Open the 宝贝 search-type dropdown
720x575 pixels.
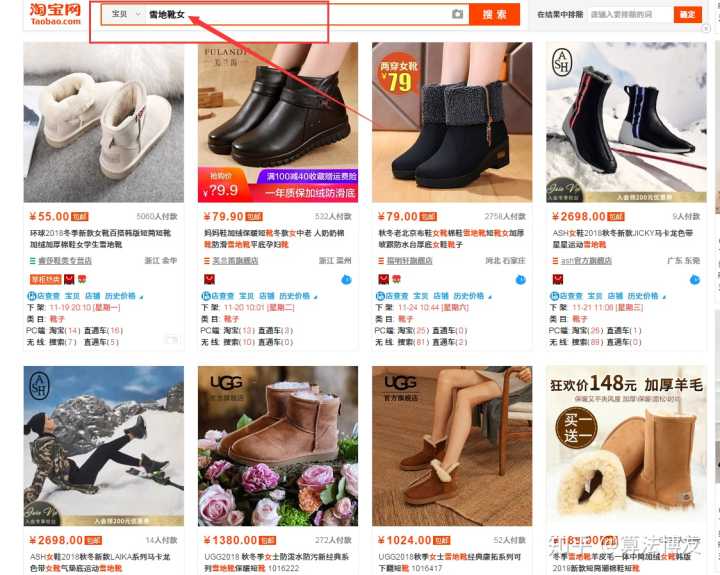[126, 14]
